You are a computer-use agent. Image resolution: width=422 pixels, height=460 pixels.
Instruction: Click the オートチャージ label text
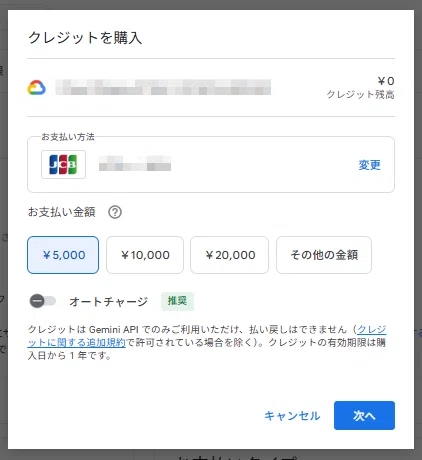(x=108, y=301)
